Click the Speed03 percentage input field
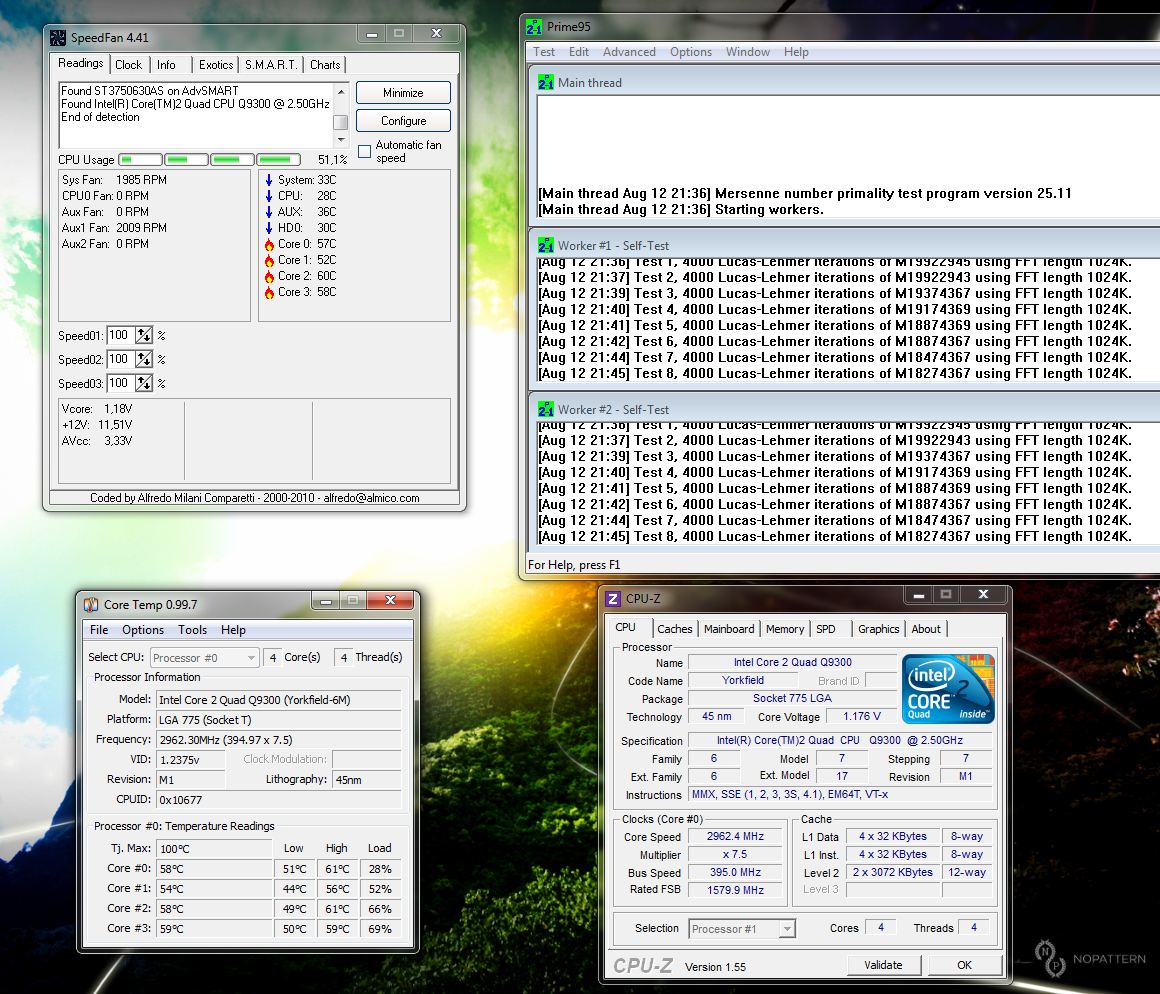The width and height of the screenshot is (1160, 994). (121, 383)
